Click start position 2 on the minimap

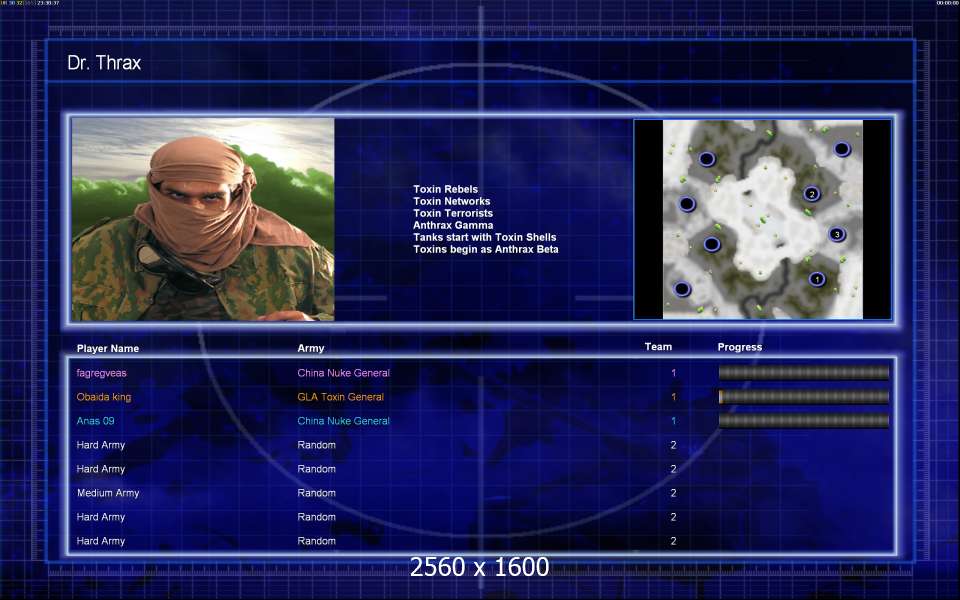pyautogui.click(x=812, y=195)
